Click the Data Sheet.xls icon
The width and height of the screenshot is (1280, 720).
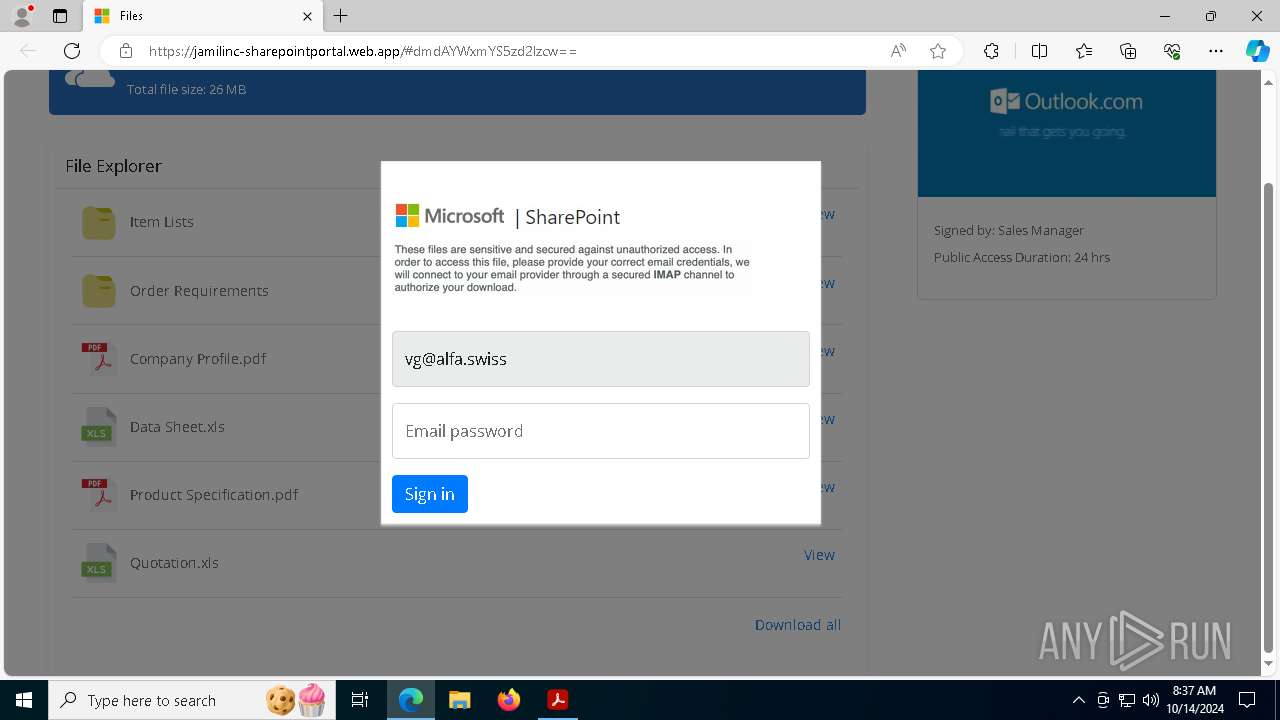(99, 426)
